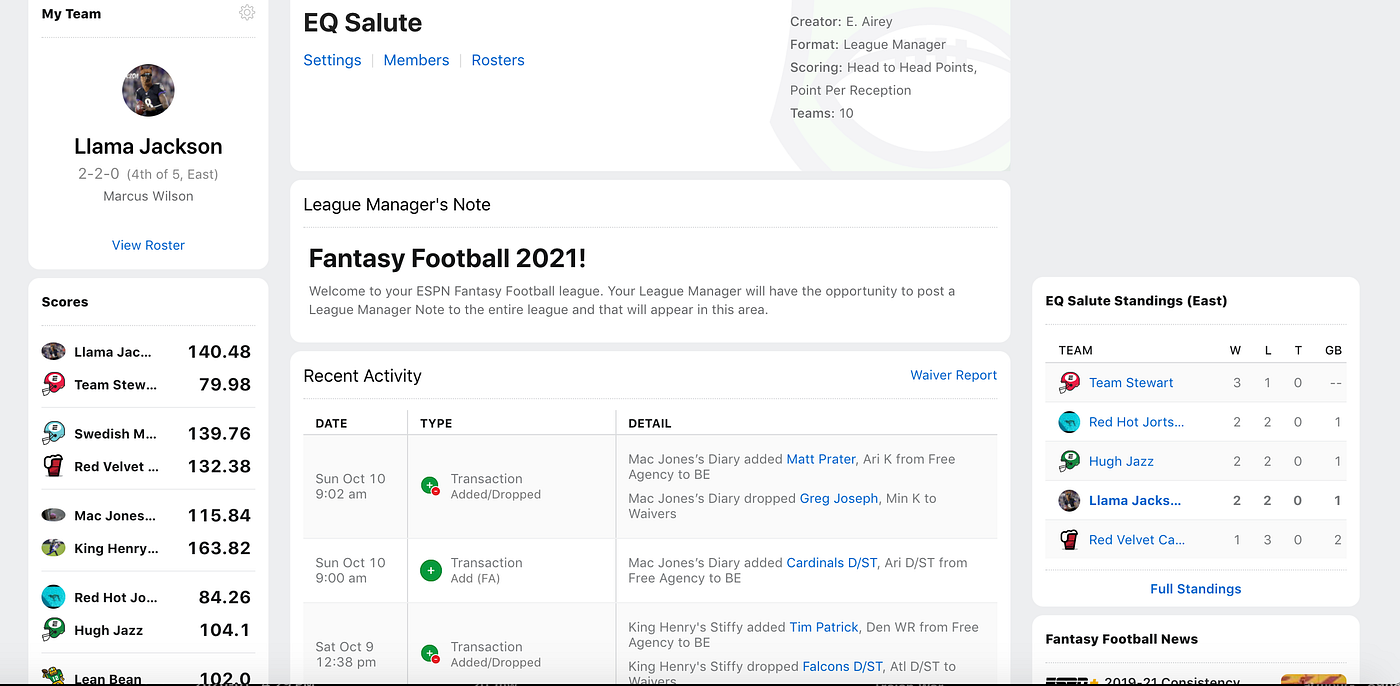Click green Add (FA) icon for Cardinals D/ST

tap(431, 570)
